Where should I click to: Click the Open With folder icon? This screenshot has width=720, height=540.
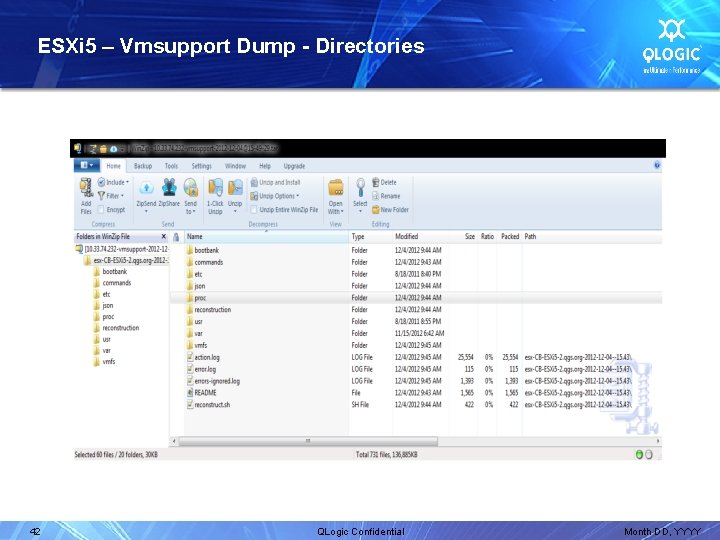coord(336,188)
